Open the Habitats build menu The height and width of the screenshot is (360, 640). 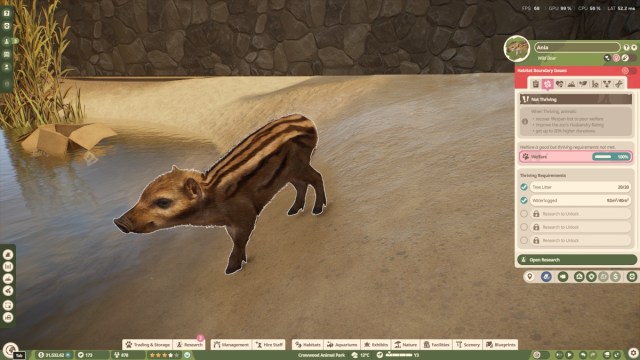click(x=308, y=344)
